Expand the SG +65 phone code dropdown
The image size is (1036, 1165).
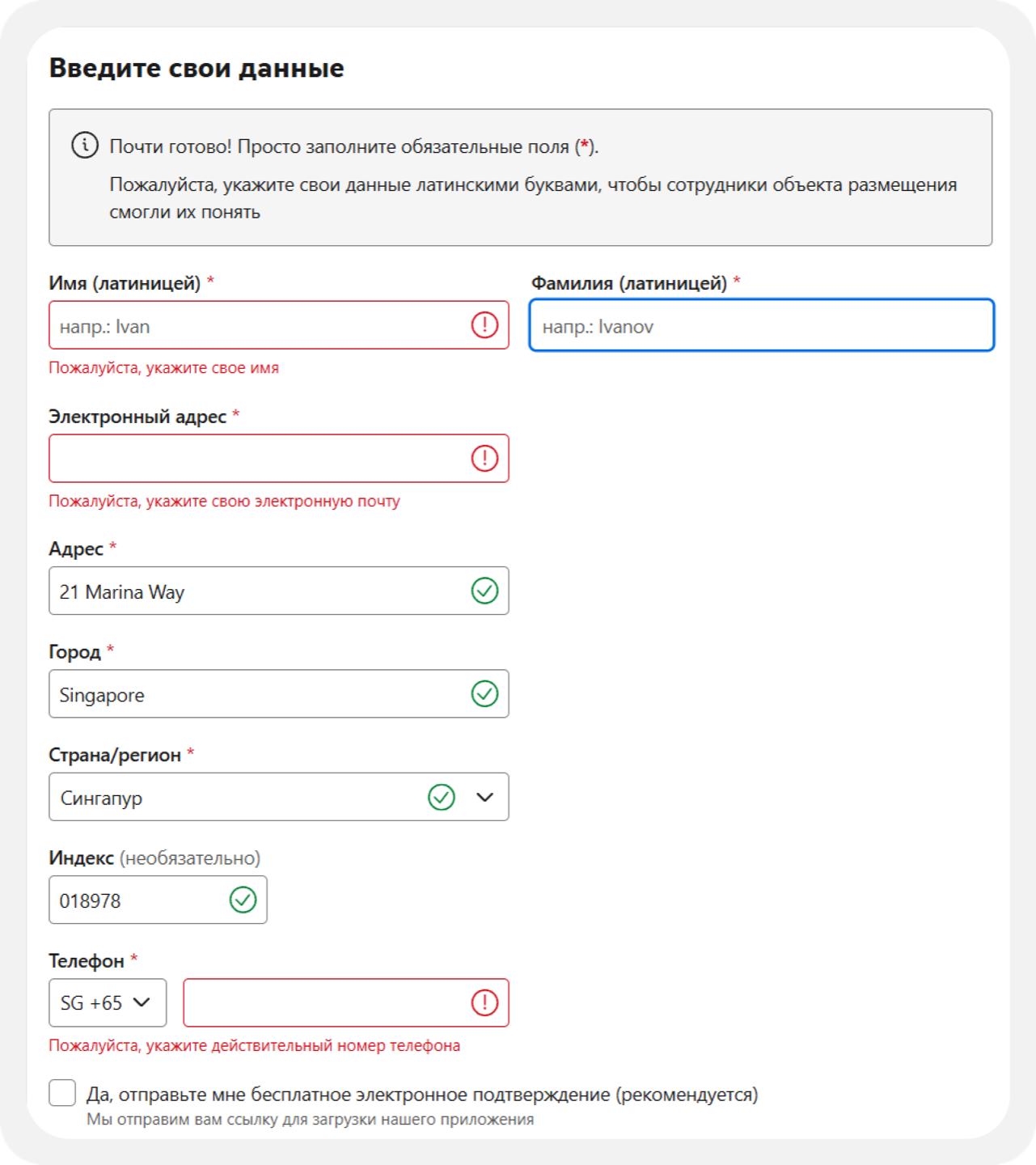pyautogui.click(x=108, y=1003)
